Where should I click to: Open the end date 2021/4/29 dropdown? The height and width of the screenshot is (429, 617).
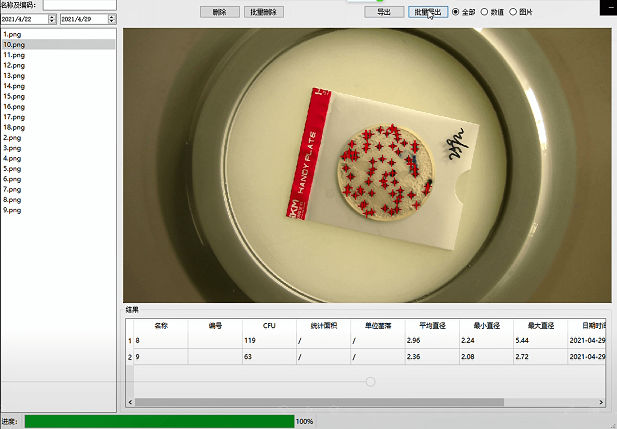pyautogui.click(x=112, y=19)
